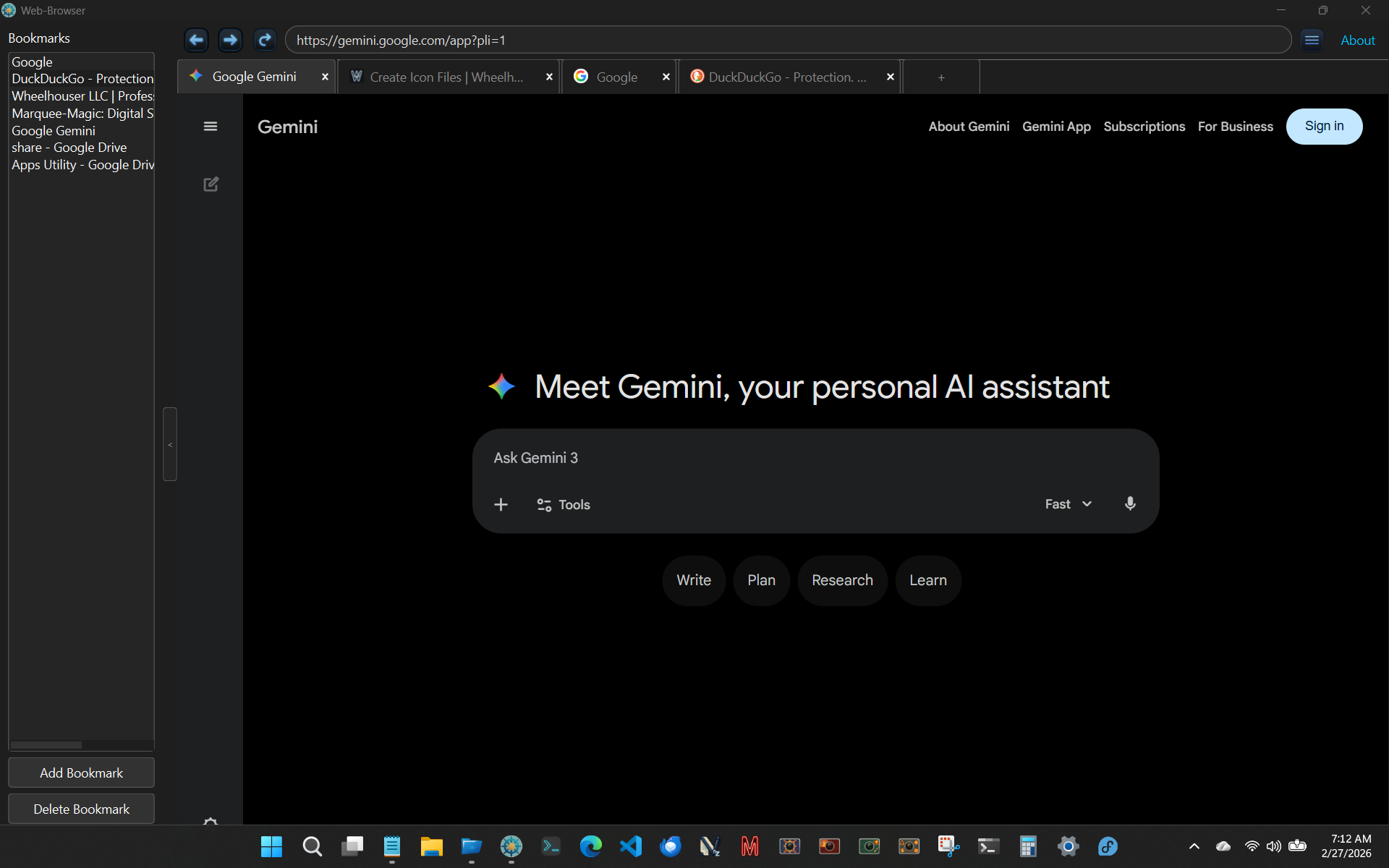Viewport: 1389px width, 868px height.
Task: Click the Gemini logo text
Action: pyautogui.click(x=287, y=127)
